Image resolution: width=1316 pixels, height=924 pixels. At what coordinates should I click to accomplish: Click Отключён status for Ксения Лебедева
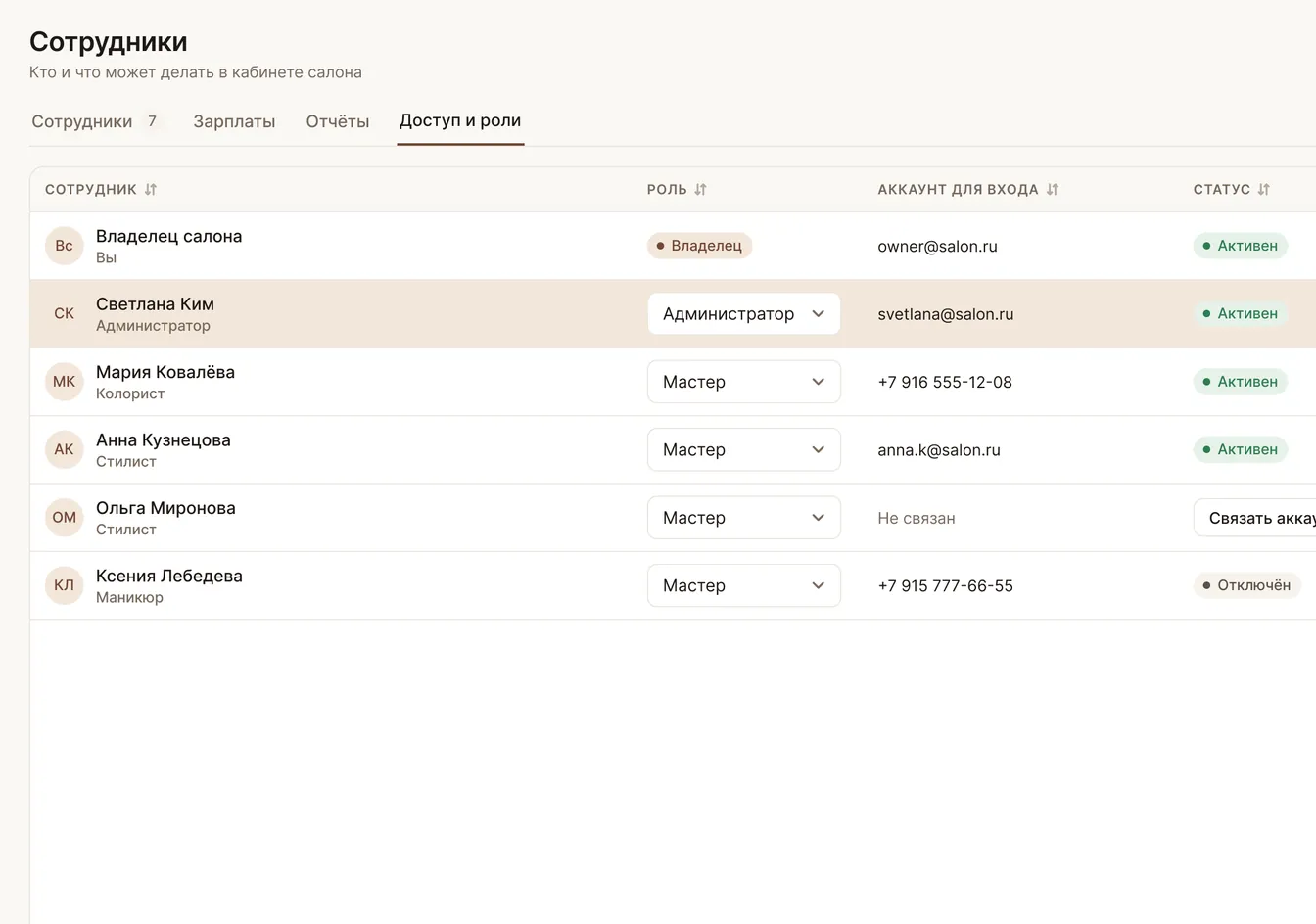point(1246,585)
